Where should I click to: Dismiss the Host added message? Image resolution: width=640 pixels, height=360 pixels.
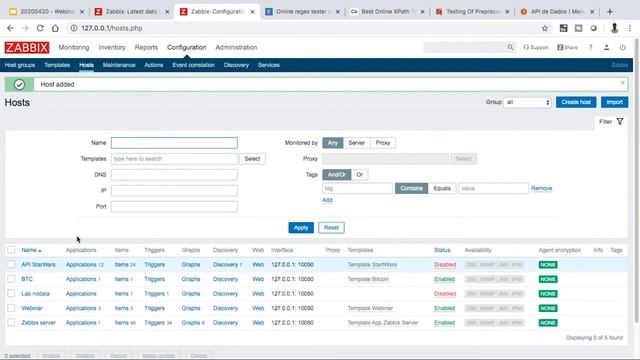point(622,83)
